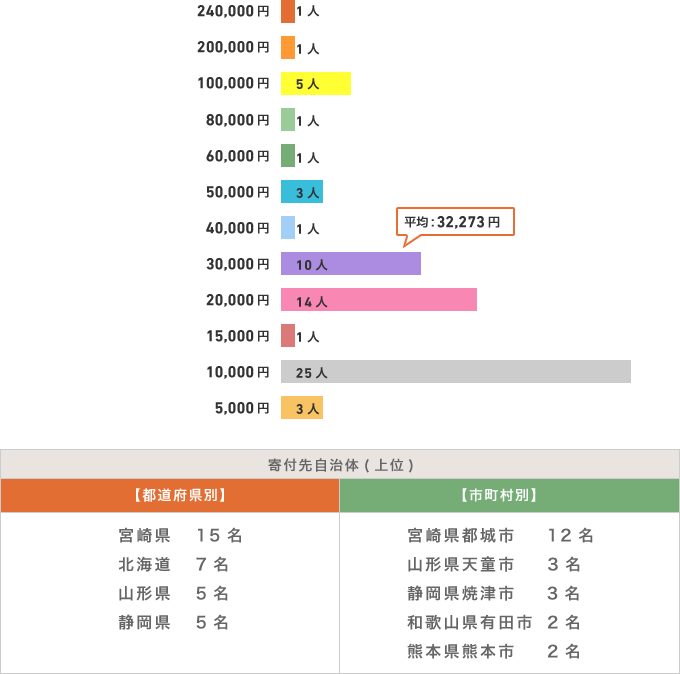680x674 pixels.
Task: Click the dark orange 240,000円 bar
Action: tap(288, 12)
